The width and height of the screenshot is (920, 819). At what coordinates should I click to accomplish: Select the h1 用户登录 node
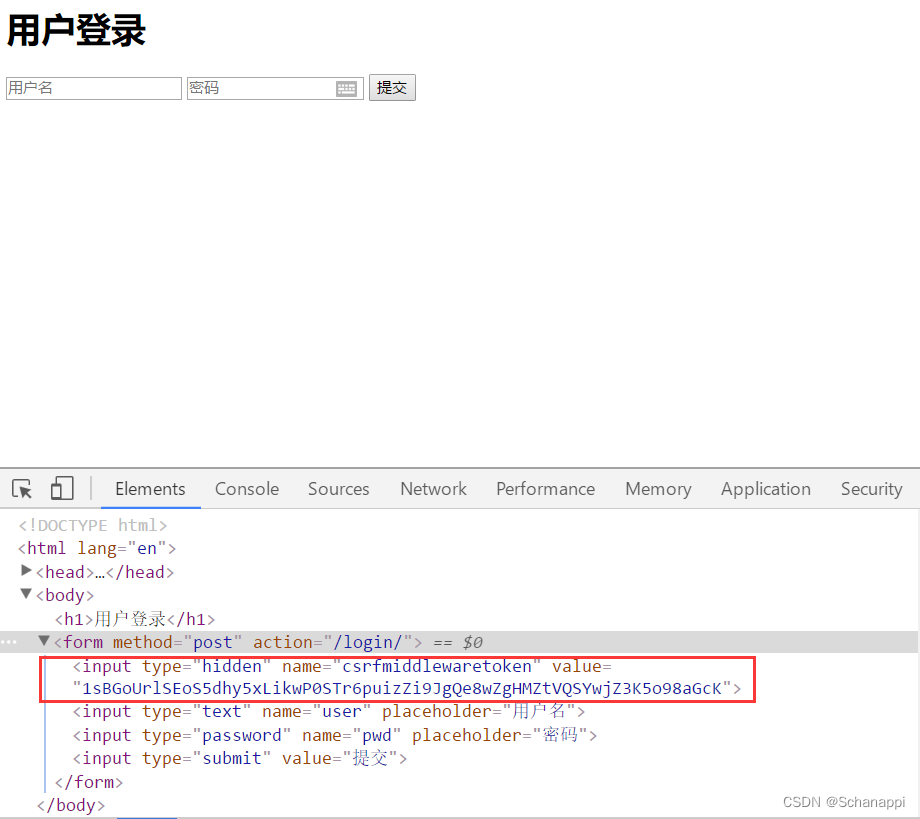pos(135,619)
